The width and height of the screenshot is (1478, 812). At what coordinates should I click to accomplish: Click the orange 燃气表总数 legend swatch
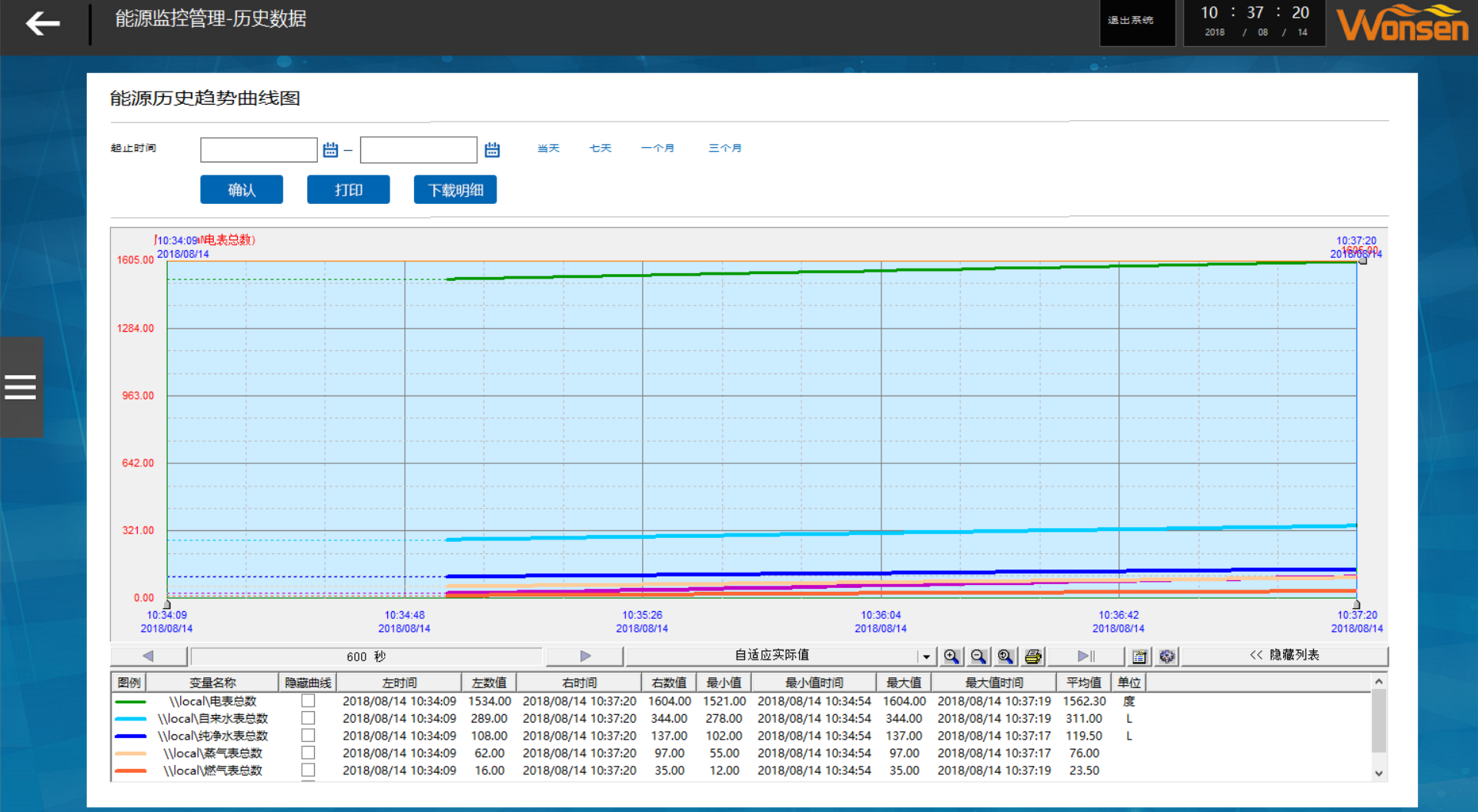pos(130,770)
